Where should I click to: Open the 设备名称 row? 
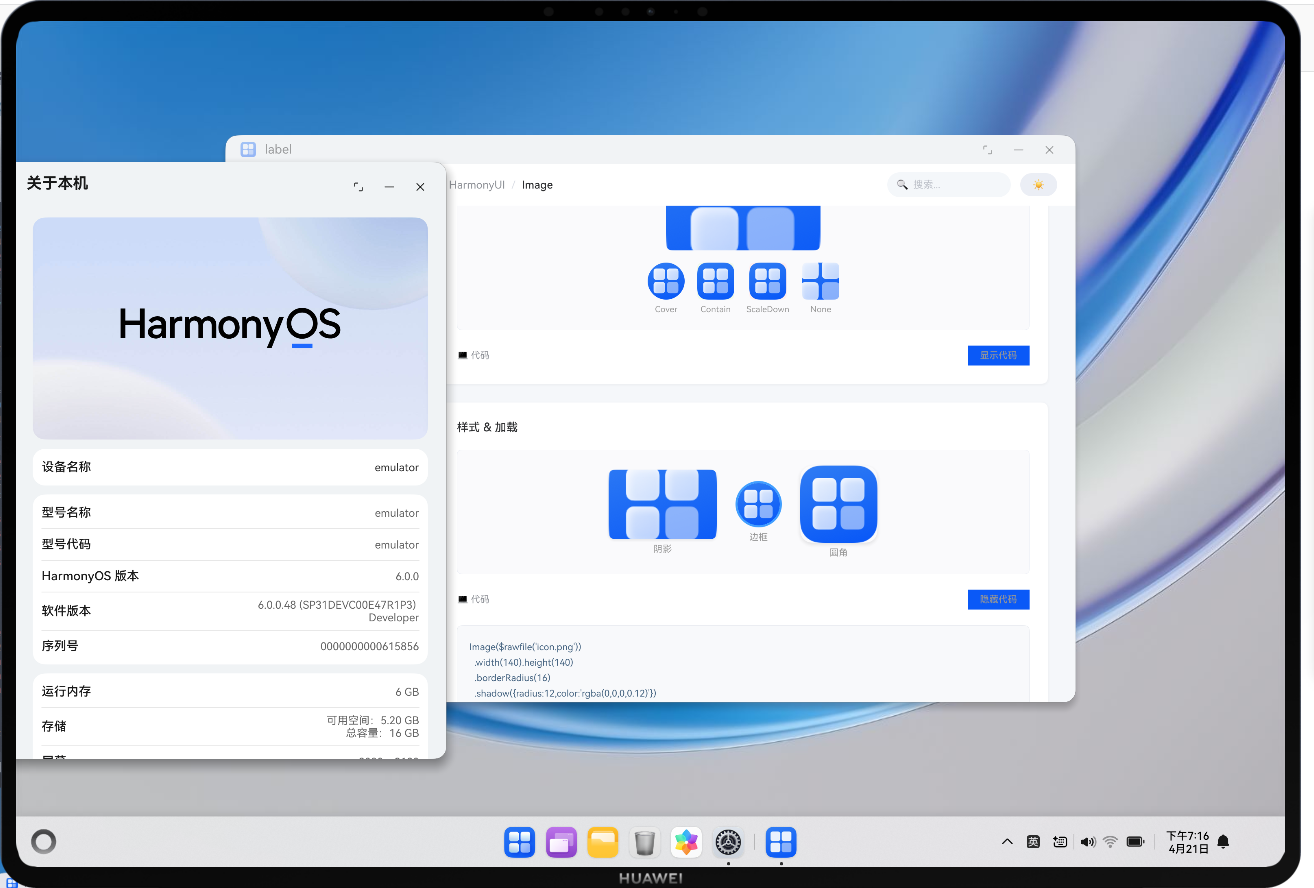tap(230, 467)
